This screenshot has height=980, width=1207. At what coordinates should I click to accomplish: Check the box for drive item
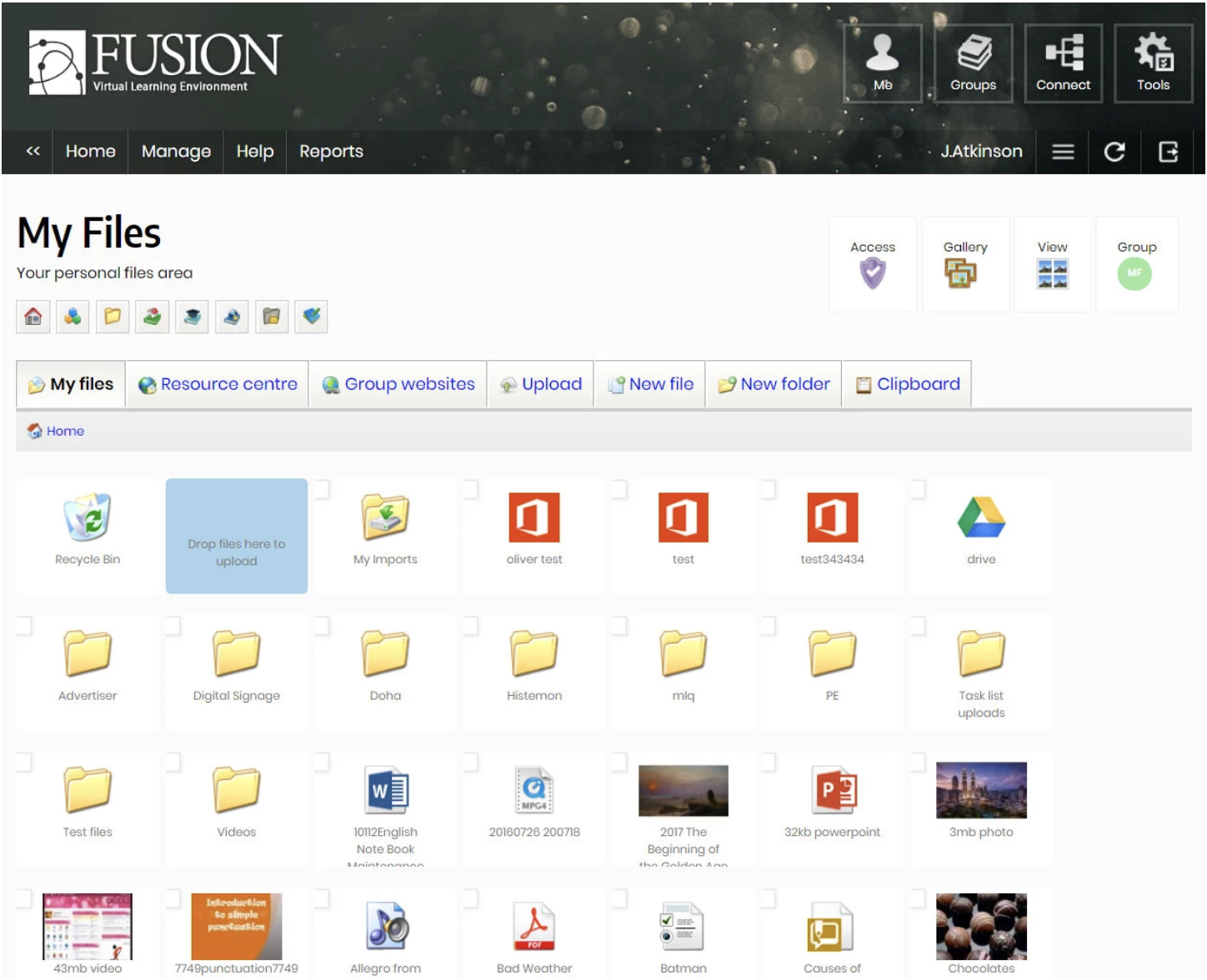coord(918,489)
